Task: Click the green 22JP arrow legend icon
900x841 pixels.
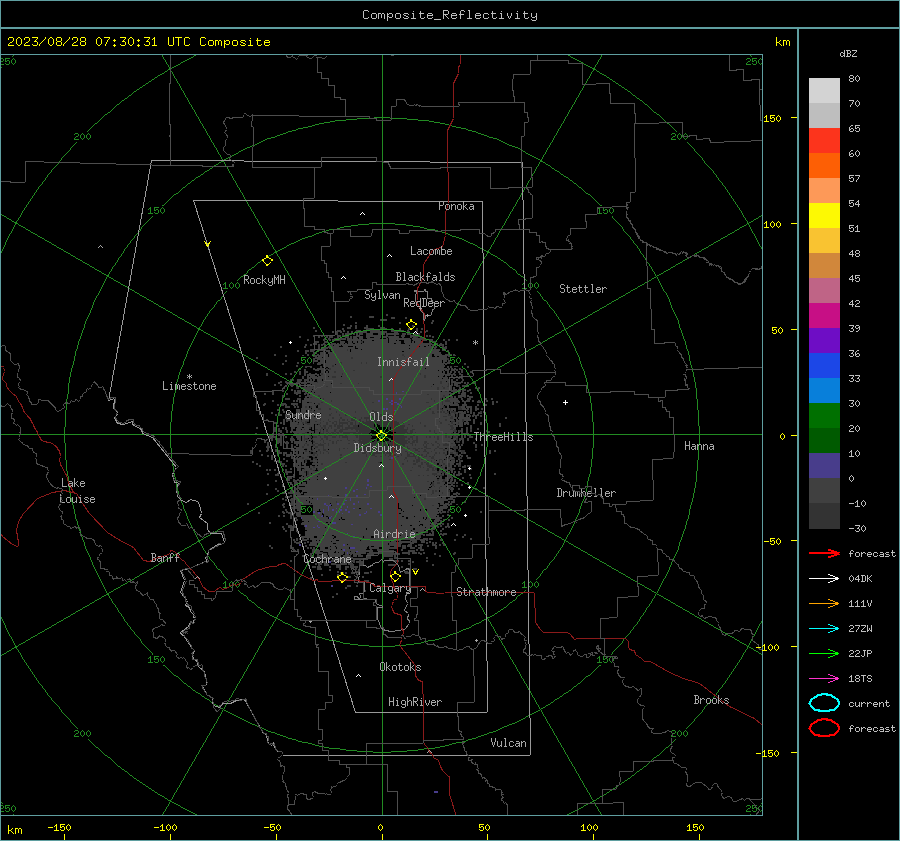Action: 824,653
